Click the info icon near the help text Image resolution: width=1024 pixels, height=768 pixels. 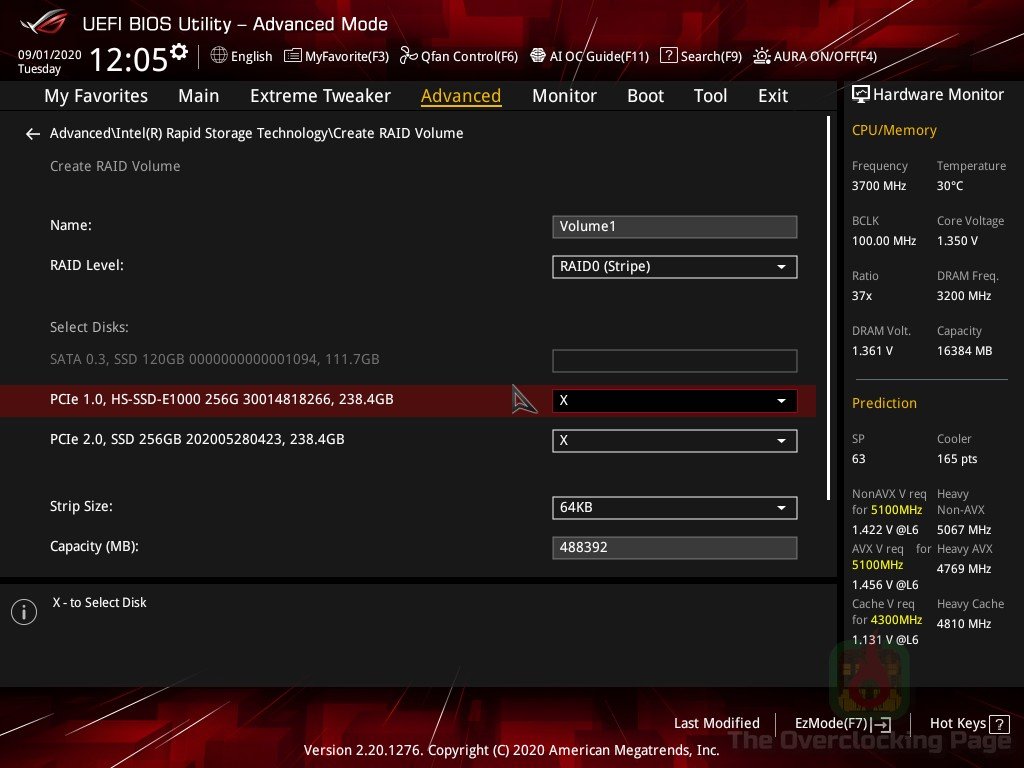24,611
